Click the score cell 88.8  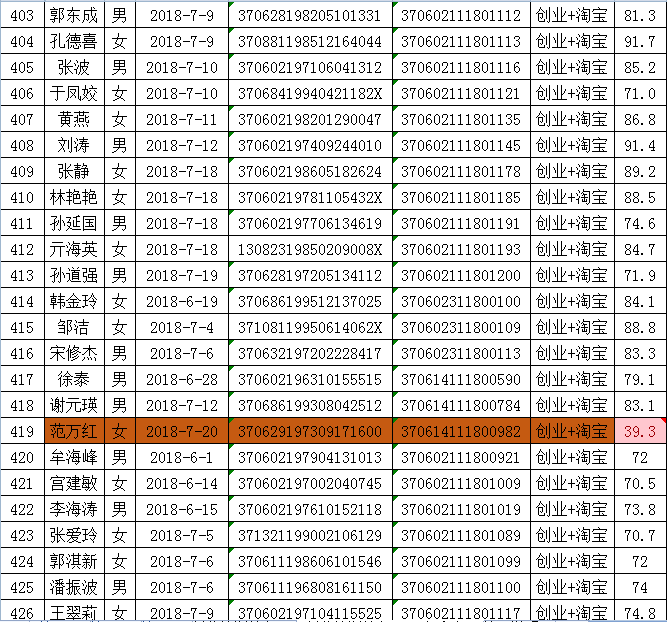(640, 328)
